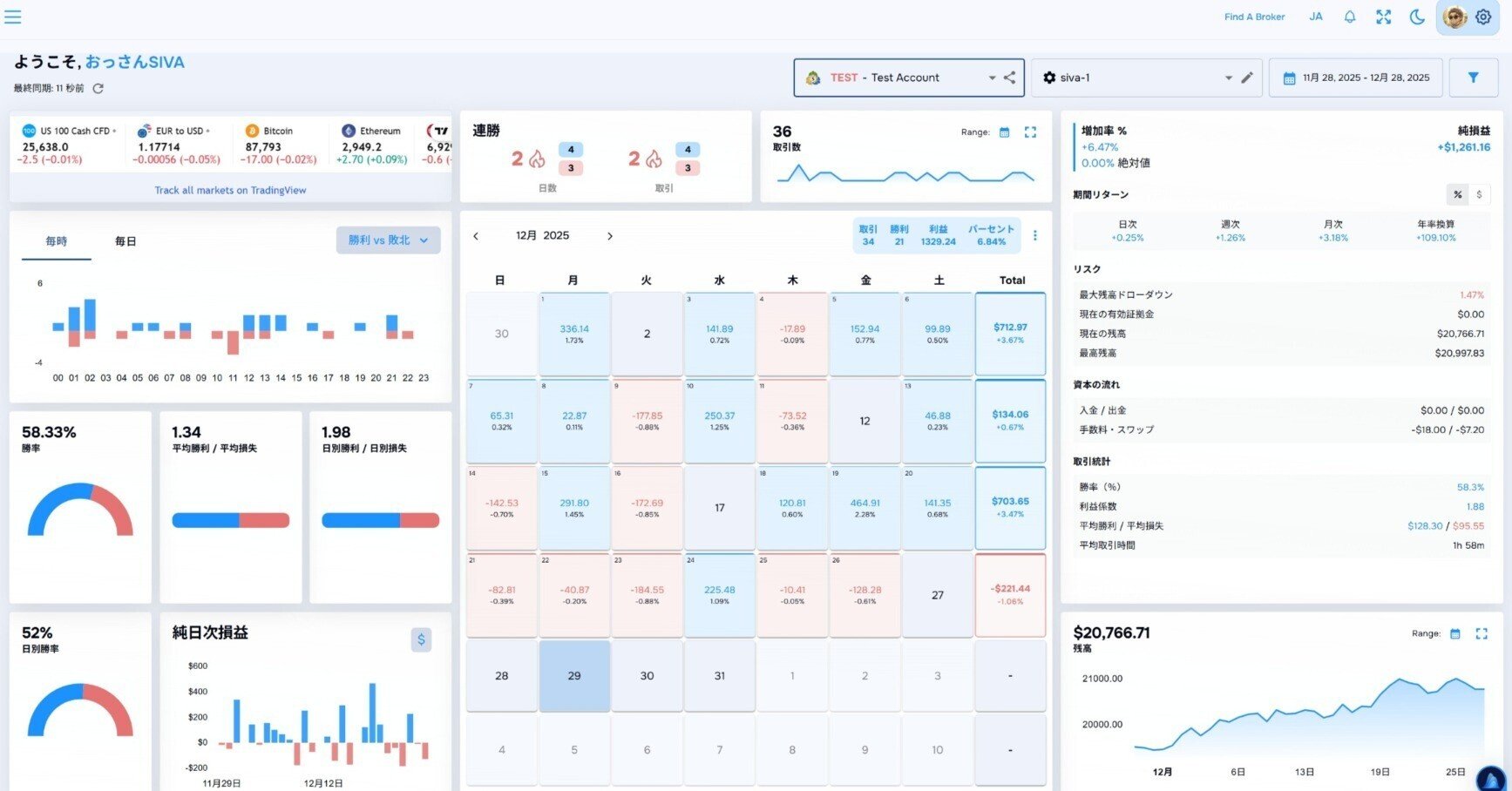
Task: Open the hamburger navigation menu
Action: point(13,17)
